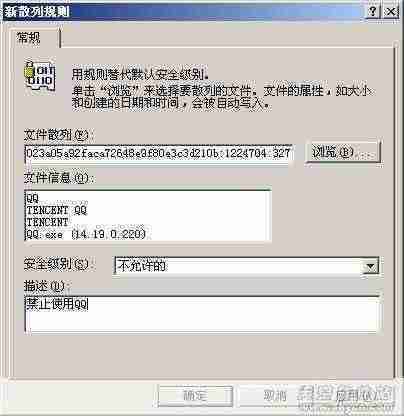
Task: Click the 文件散列(F) label
Action: click(x=56, y=135)
